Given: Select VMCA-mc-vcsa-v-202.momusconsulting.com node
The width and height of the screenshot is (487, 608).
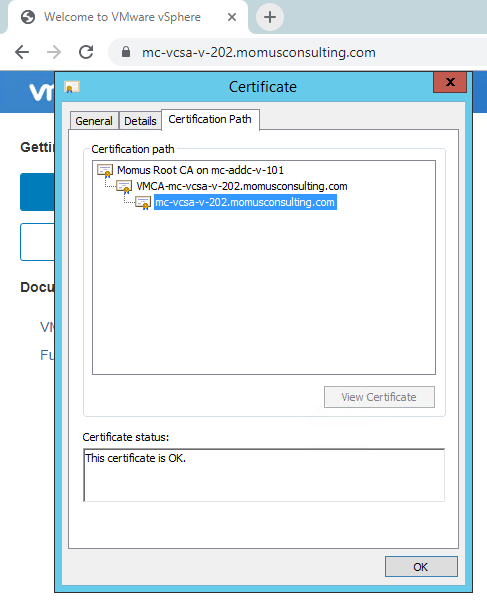Looking at the screenshot, I should click(242, 187).
